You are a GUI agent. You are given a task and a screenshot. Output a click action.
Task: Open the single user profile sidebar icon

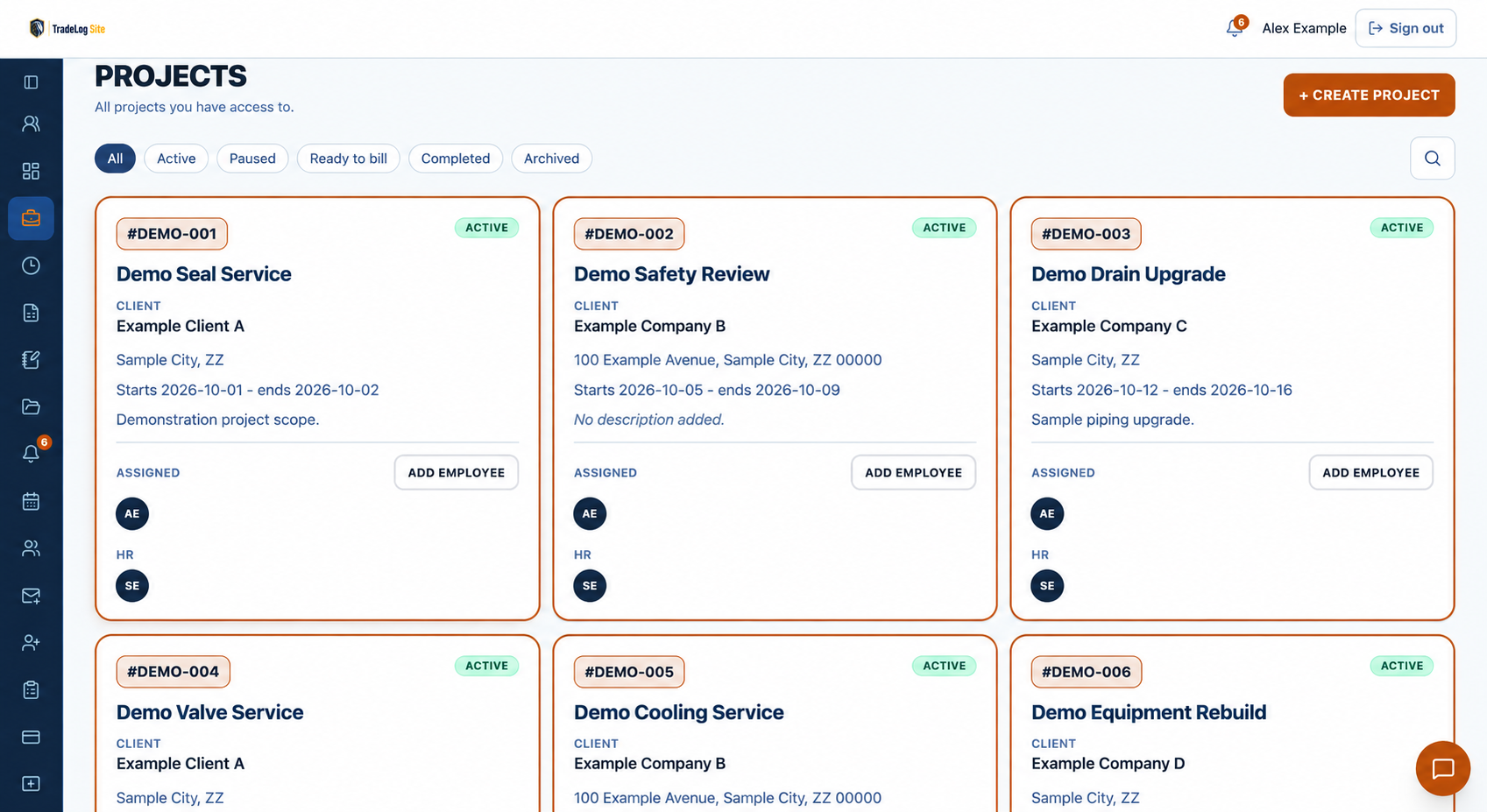[x=31, y=124]
